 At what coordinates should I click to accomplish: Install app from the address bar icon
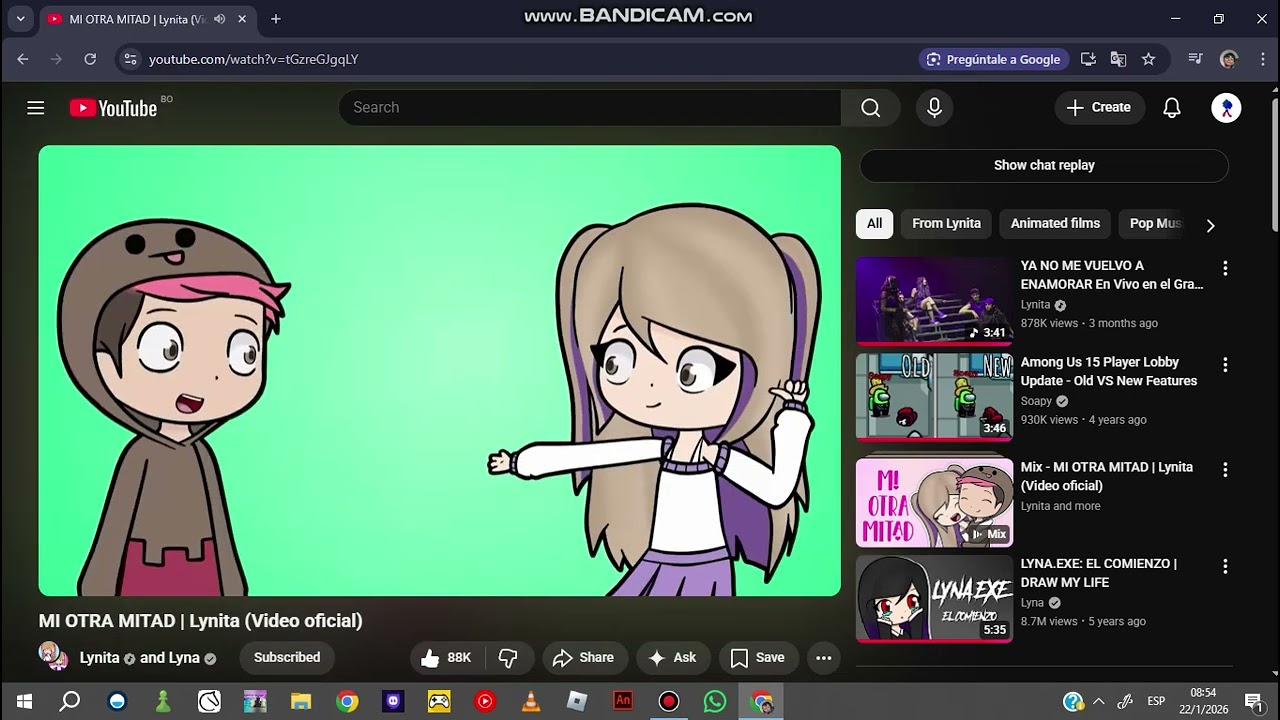1089,59
